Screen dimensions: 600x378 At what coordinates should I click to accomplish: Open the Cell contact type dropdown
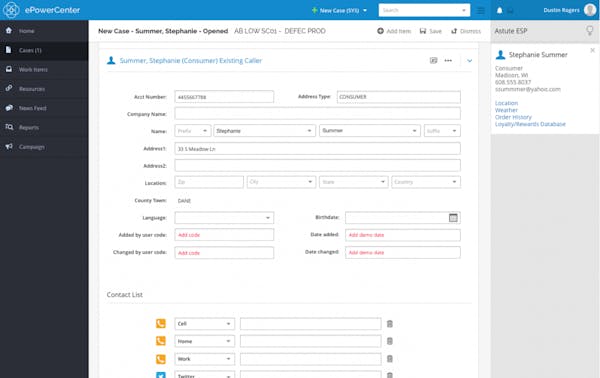(204, 324)
